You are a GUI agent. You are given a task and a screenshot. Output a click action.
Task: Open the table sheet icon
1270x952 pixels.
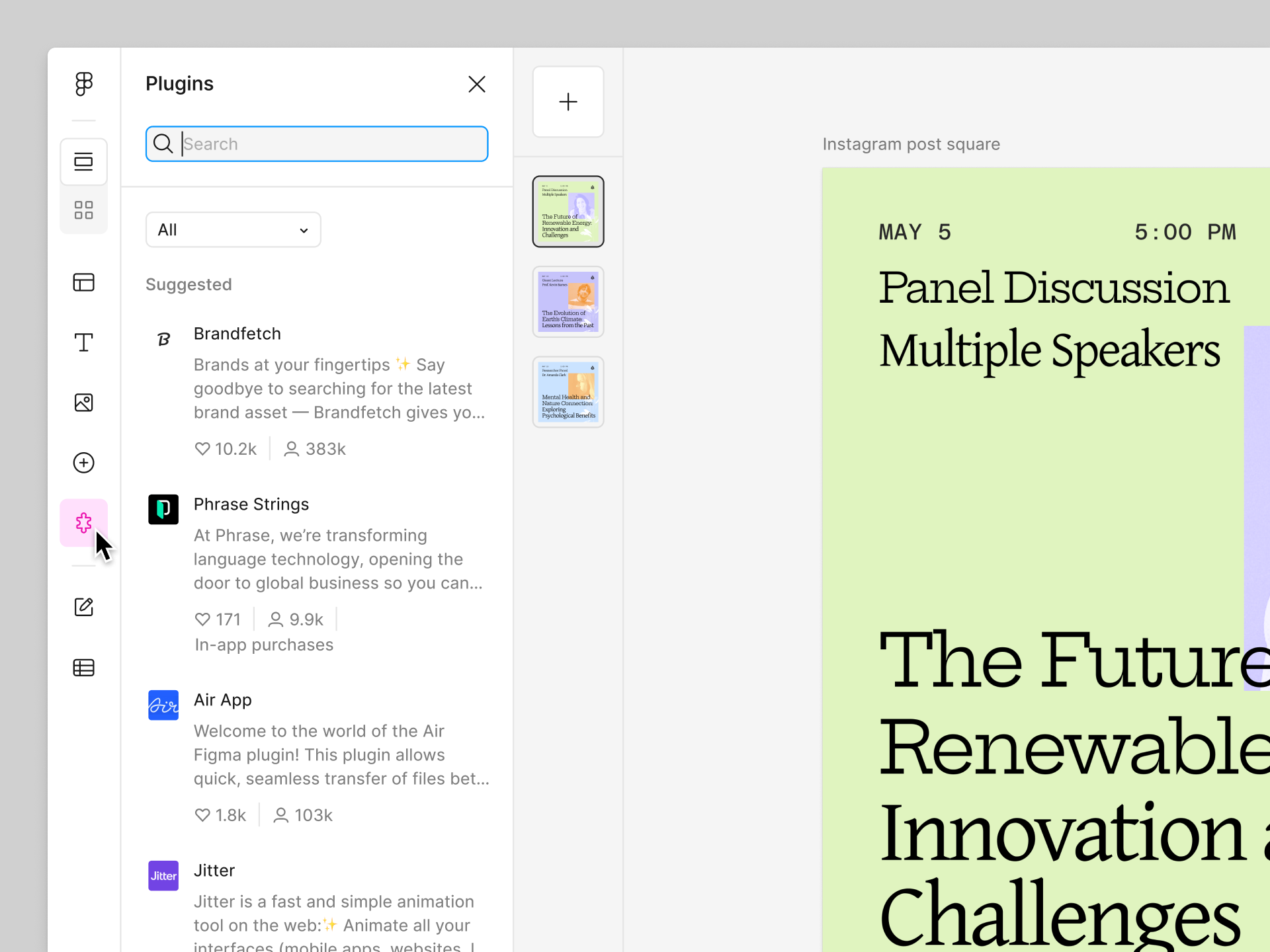coord(84,668)
